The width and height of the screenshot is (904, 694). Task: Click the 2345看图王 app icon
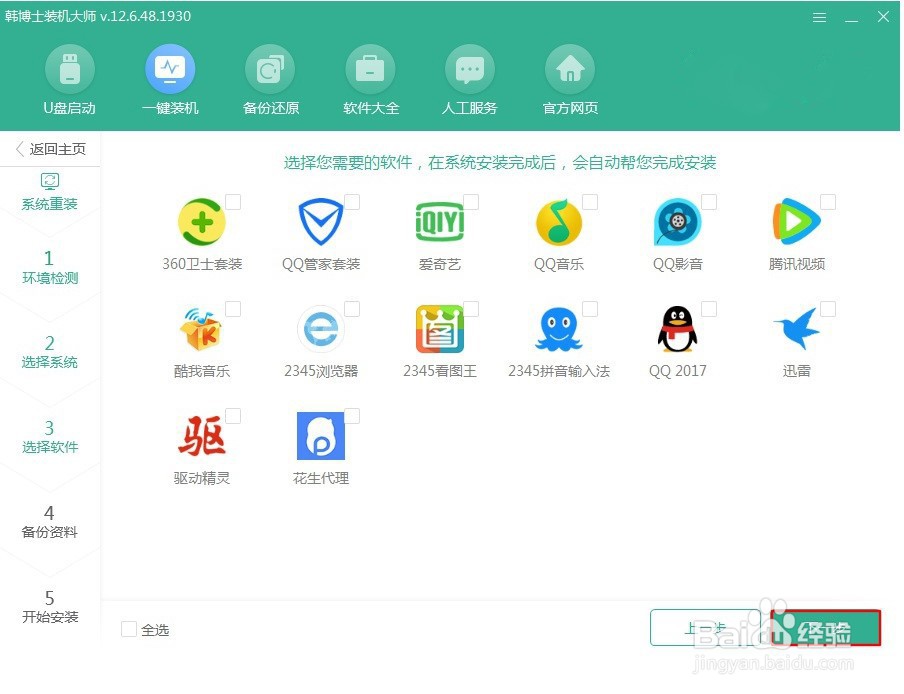click(x=440, y=329)
